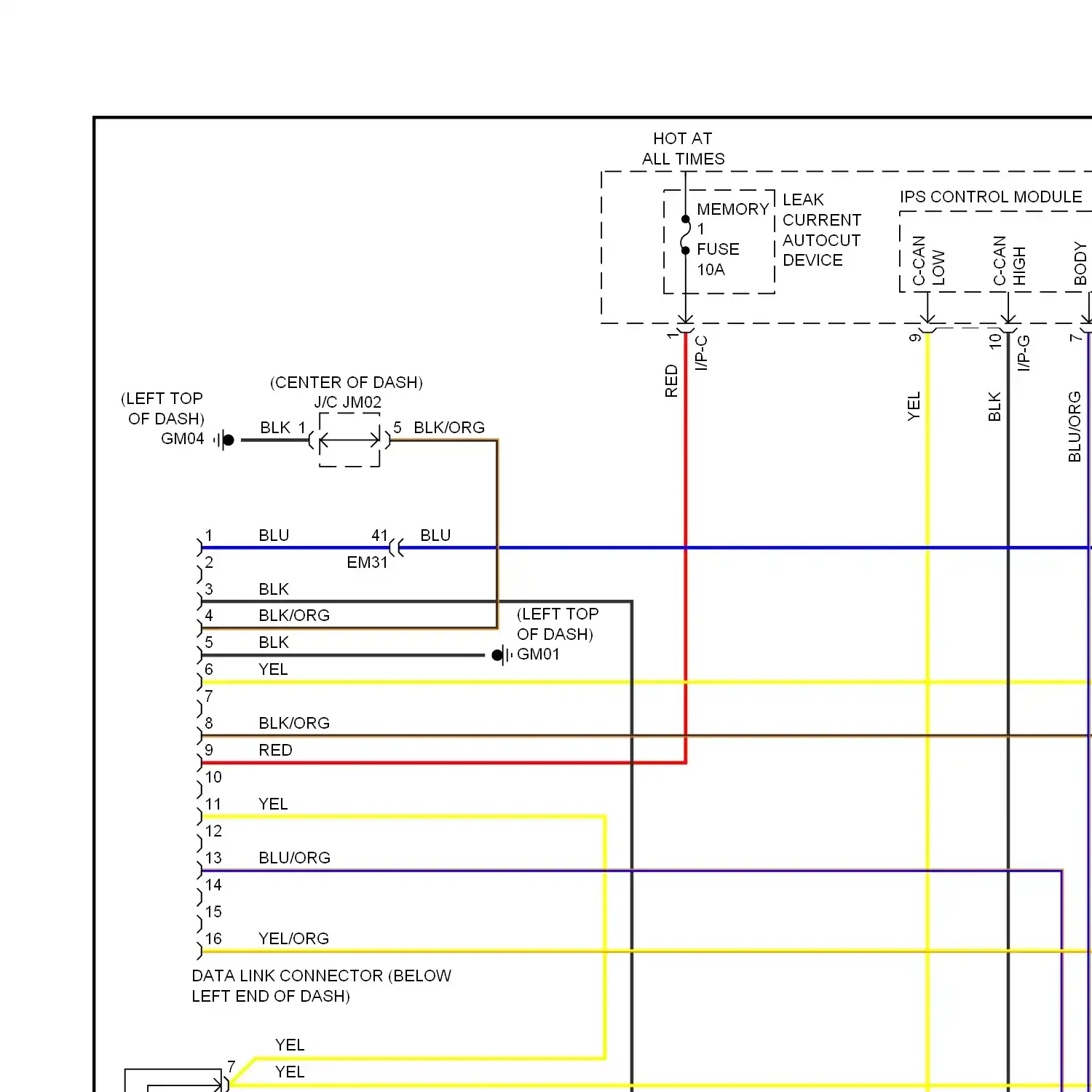Click the EM31 connector label

pos(368,563)
